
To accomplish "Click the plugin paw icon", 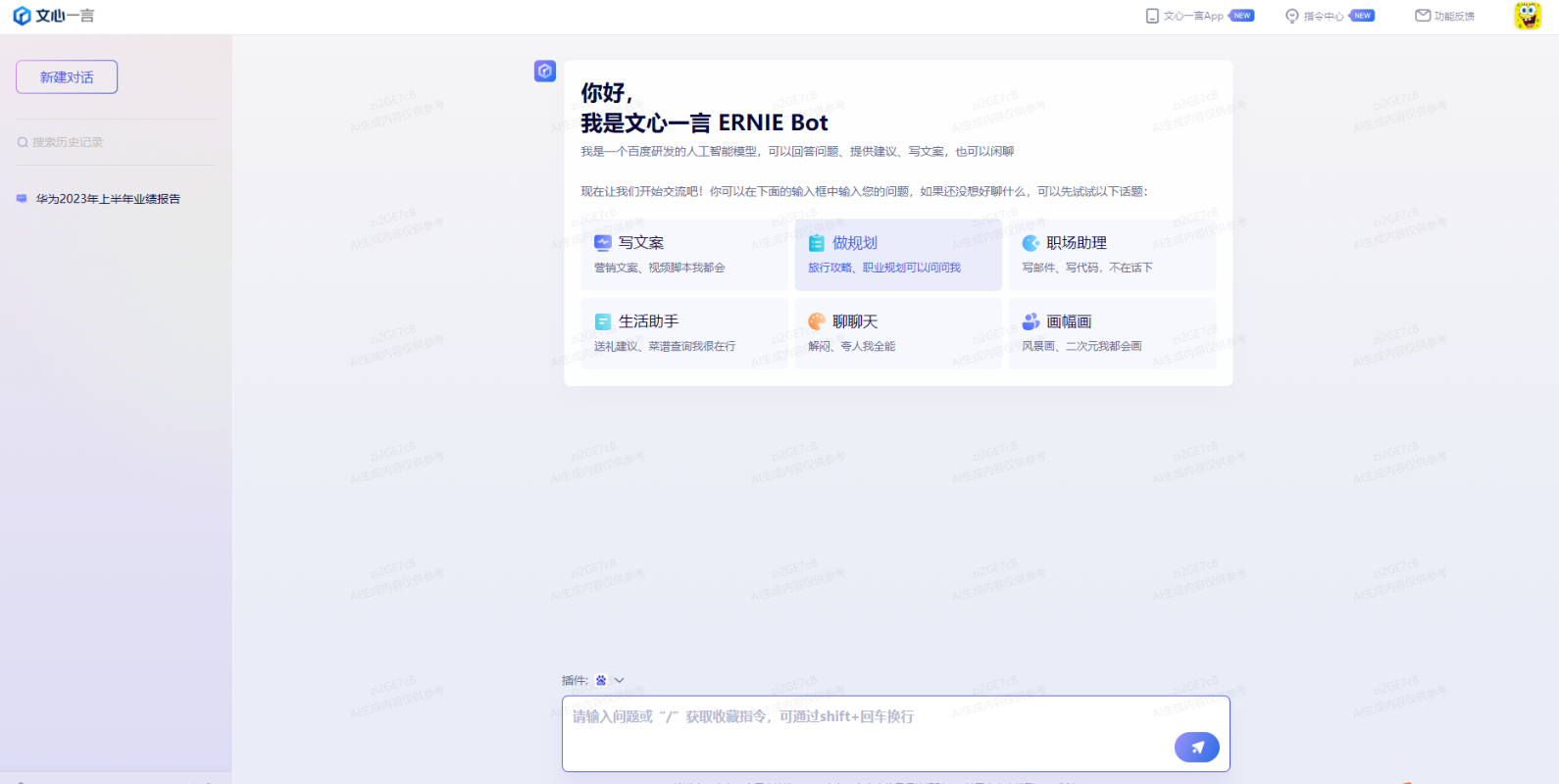I will 601,680.
